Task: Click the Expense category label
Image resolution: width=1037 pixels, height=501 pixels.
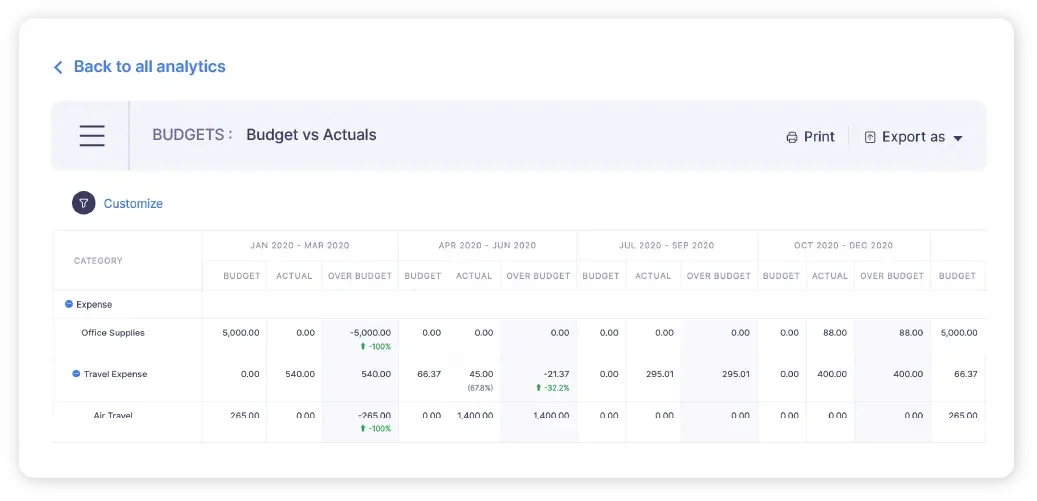Action: 94,305
